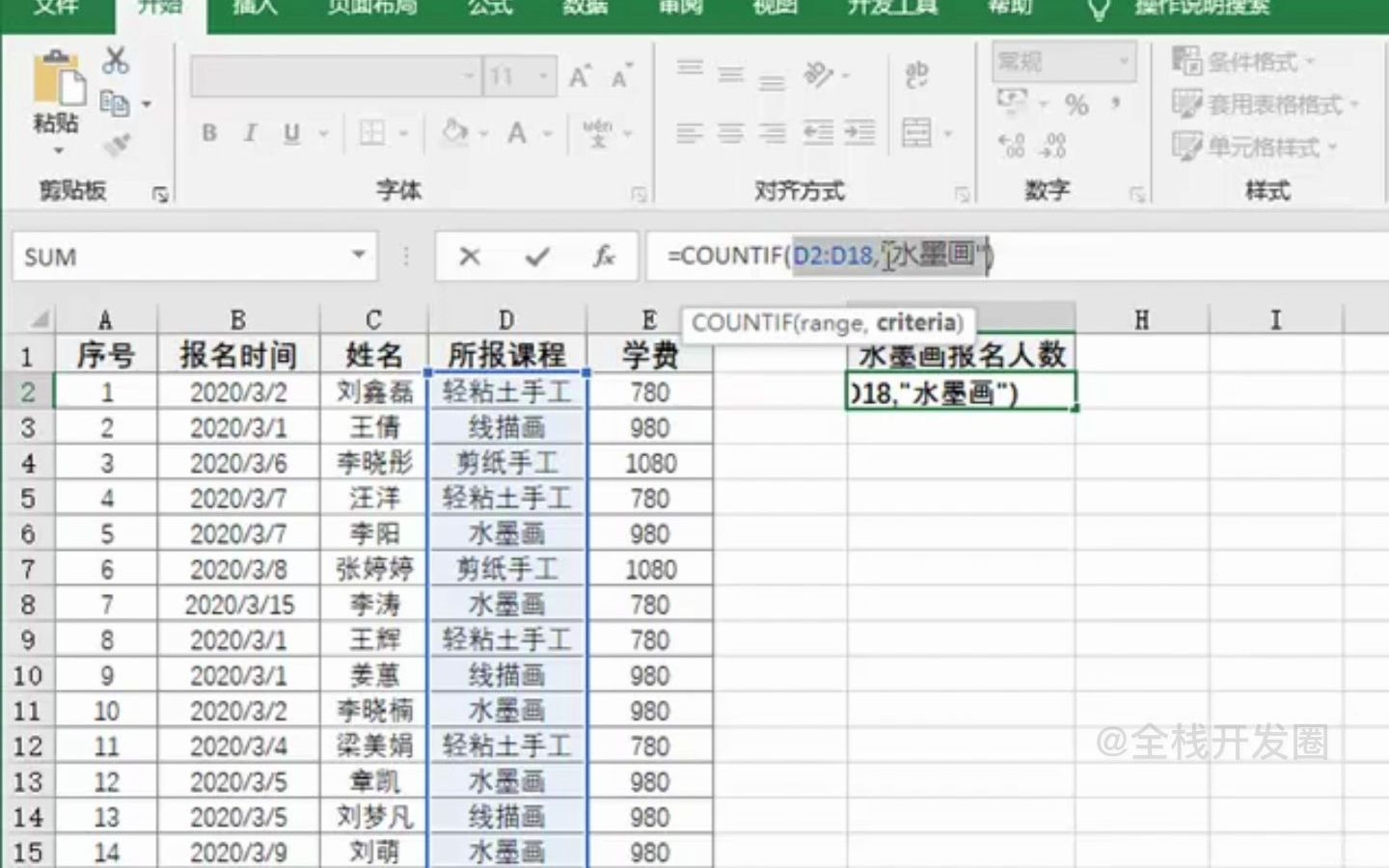The height and width of the screenshot is (868, 1389).
Task: Click Decrease Indent icon
Action: tap(818, 133)
